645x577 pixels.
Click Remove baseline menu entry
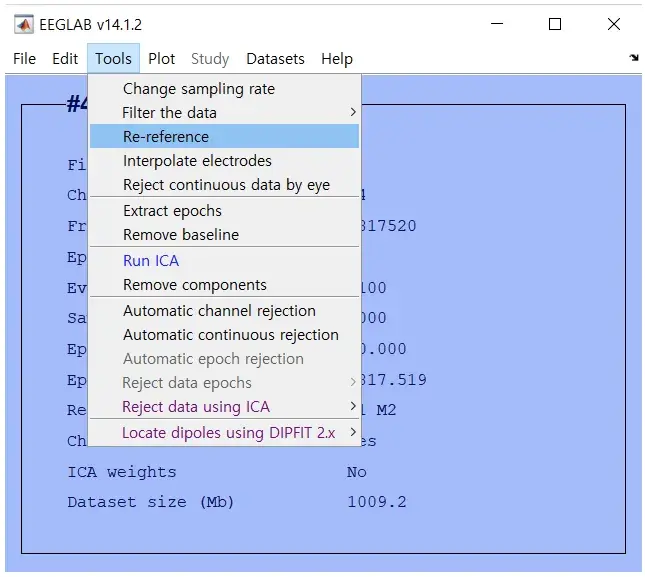point(181,235)
